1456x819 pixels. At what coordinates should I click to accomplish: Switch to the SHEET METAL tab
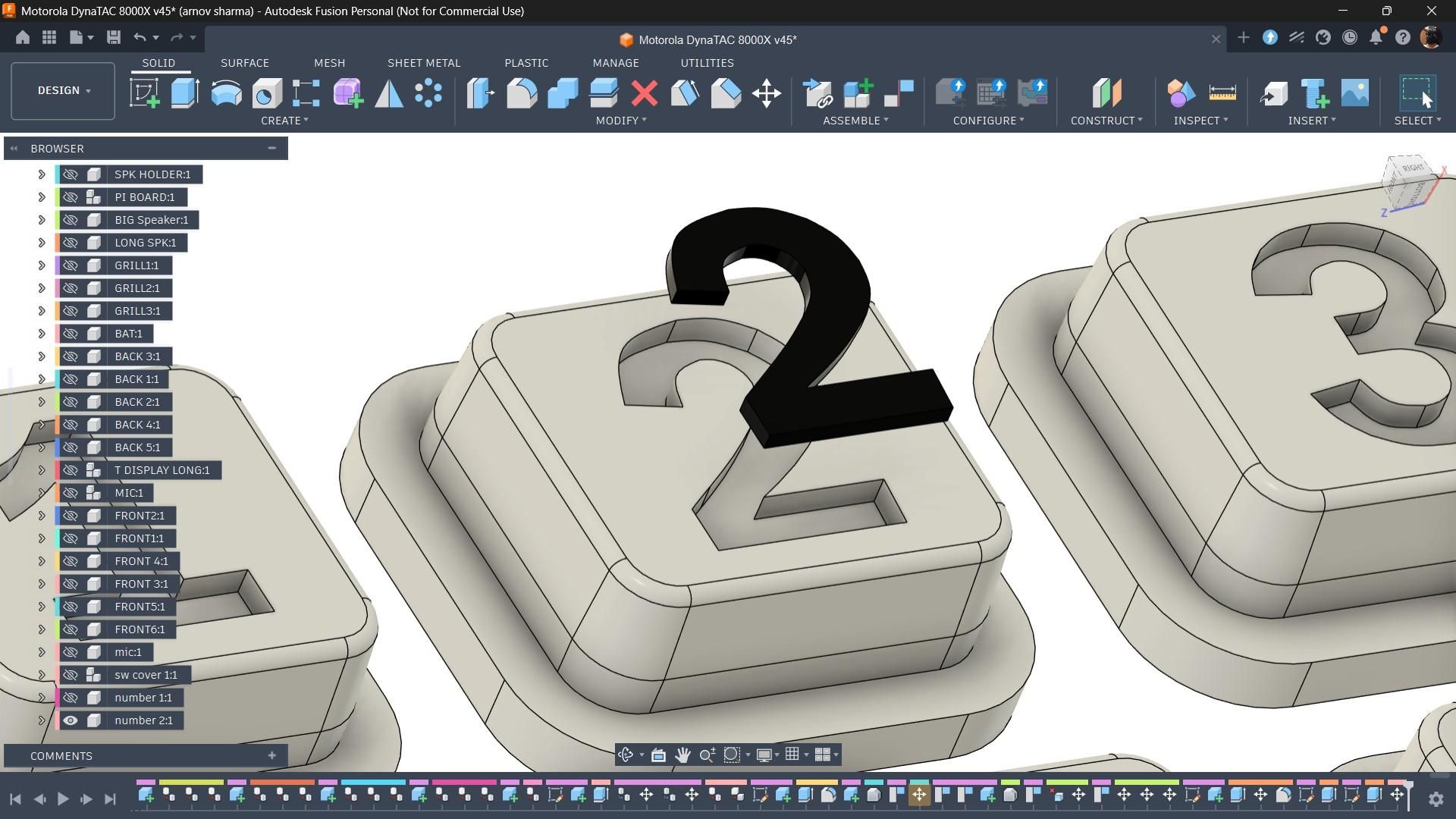(x=424, y=63)
